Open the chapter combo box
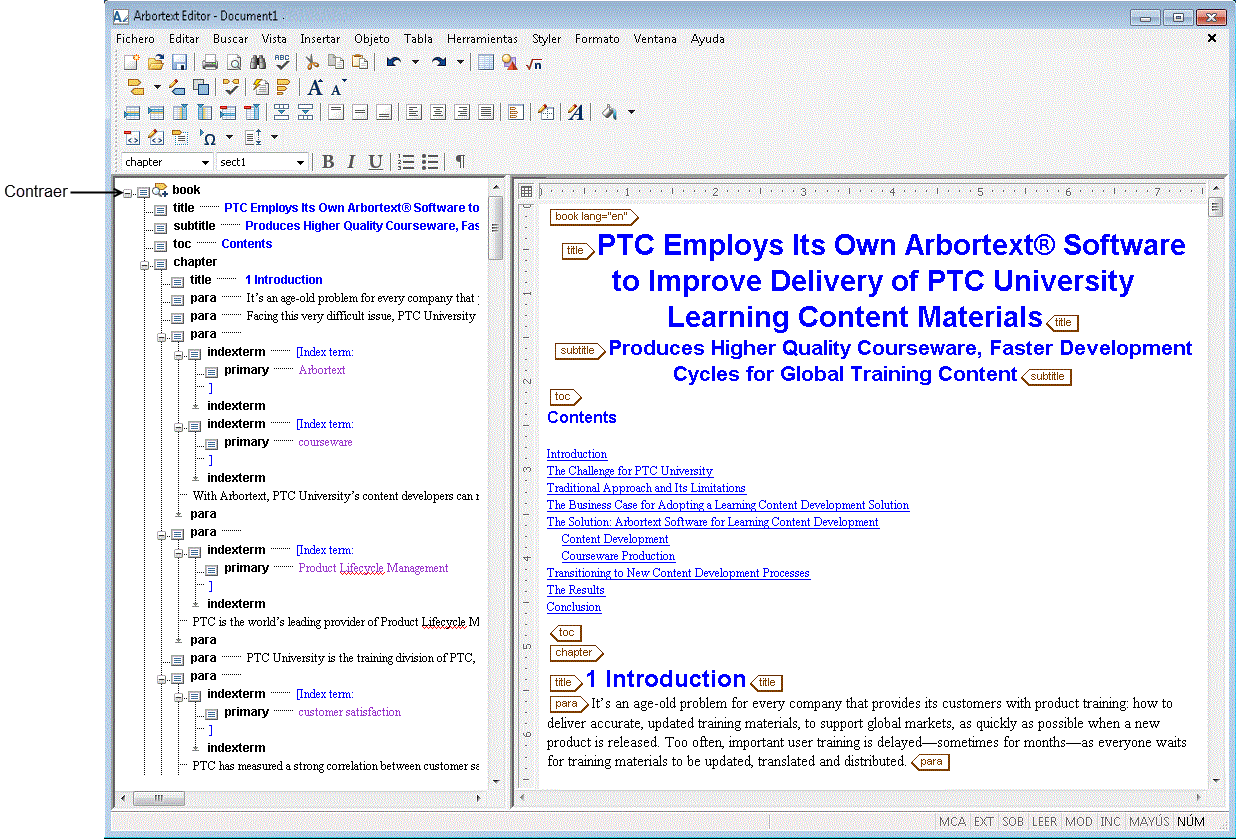The height and width of the screenshot is (839, 1236). [x=167, y=162]
